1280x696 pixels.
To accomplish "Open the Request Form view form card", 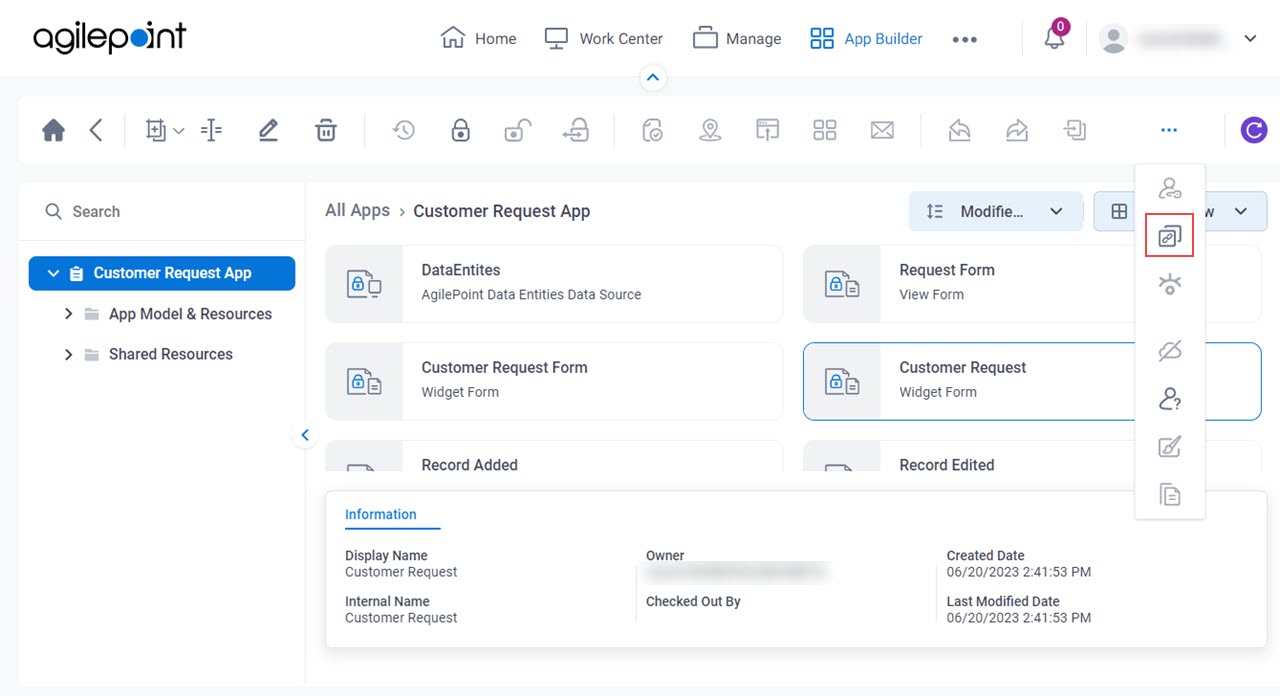I will 1032,284.
